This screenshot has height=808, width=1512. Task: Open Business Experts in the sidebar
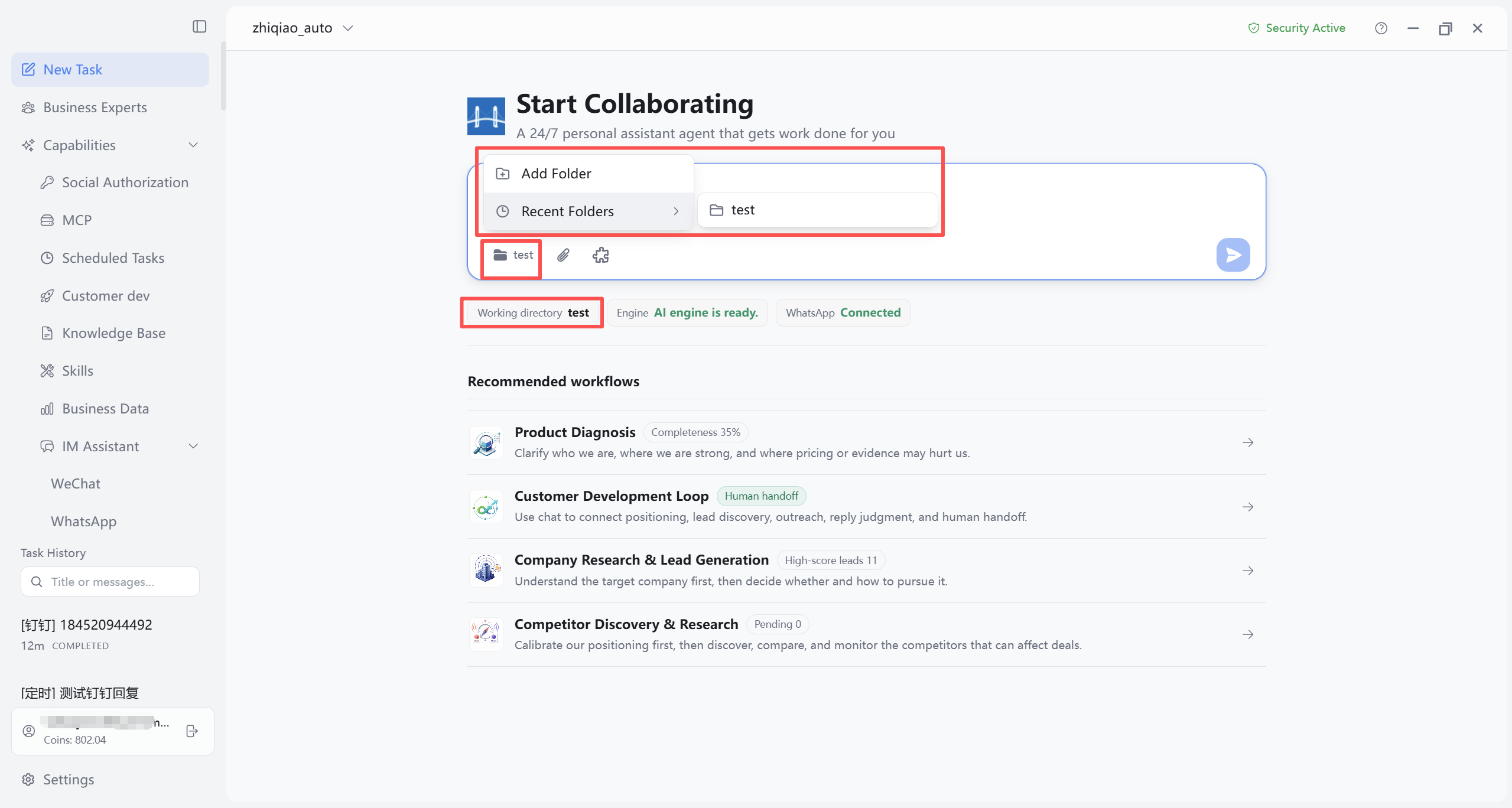(110, 107)
